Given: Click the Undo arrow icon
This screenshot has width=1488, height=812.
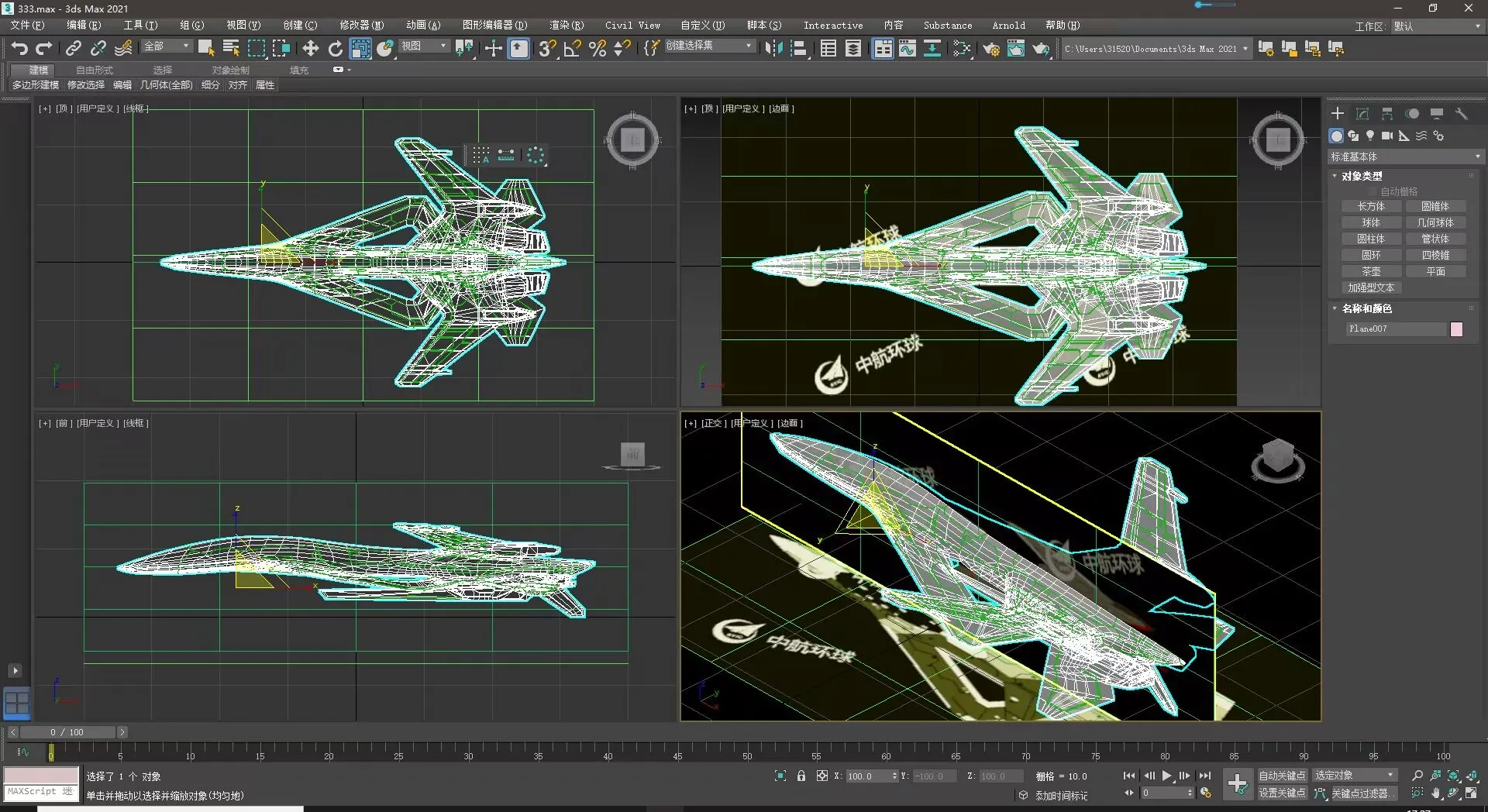Looking at the screenshot, I should click(19, 49).
